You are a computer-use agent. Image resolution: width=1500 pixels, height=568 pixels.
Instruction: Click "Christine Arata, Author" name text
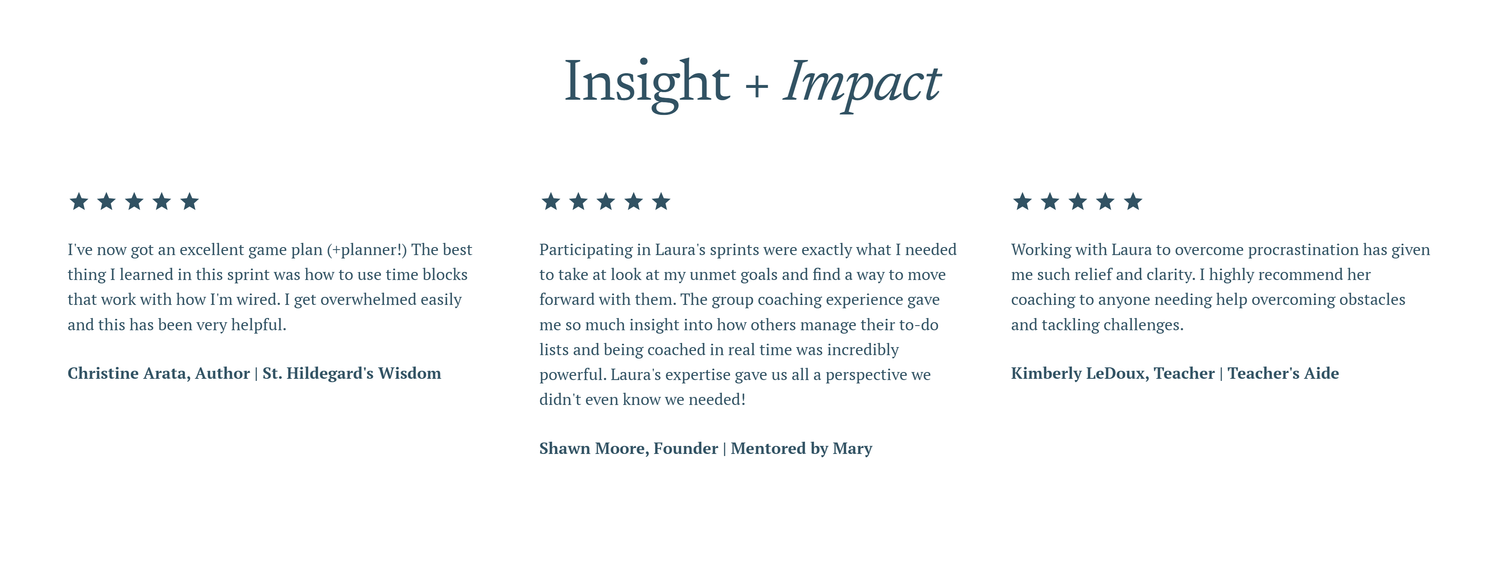(x=159, y=374)
